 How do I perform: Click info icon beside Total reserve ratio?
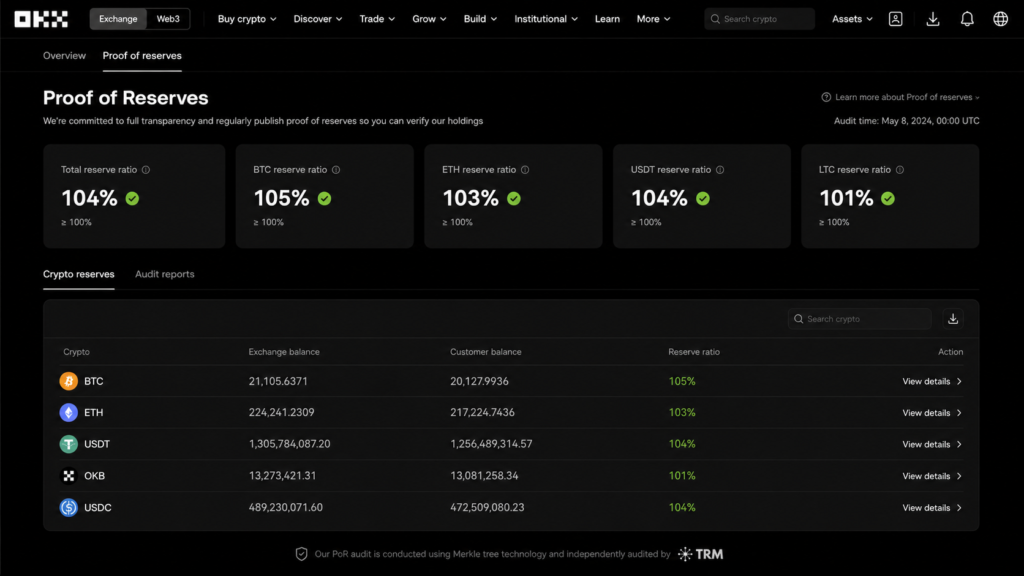pyautogui.click(x=146, y=170)
